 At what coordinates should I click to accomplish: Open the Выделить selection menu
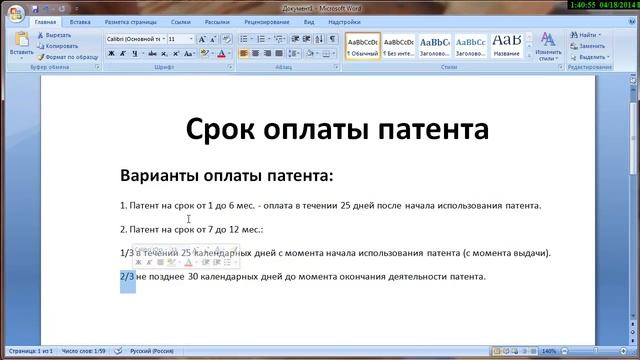click(x=590, y=57)
